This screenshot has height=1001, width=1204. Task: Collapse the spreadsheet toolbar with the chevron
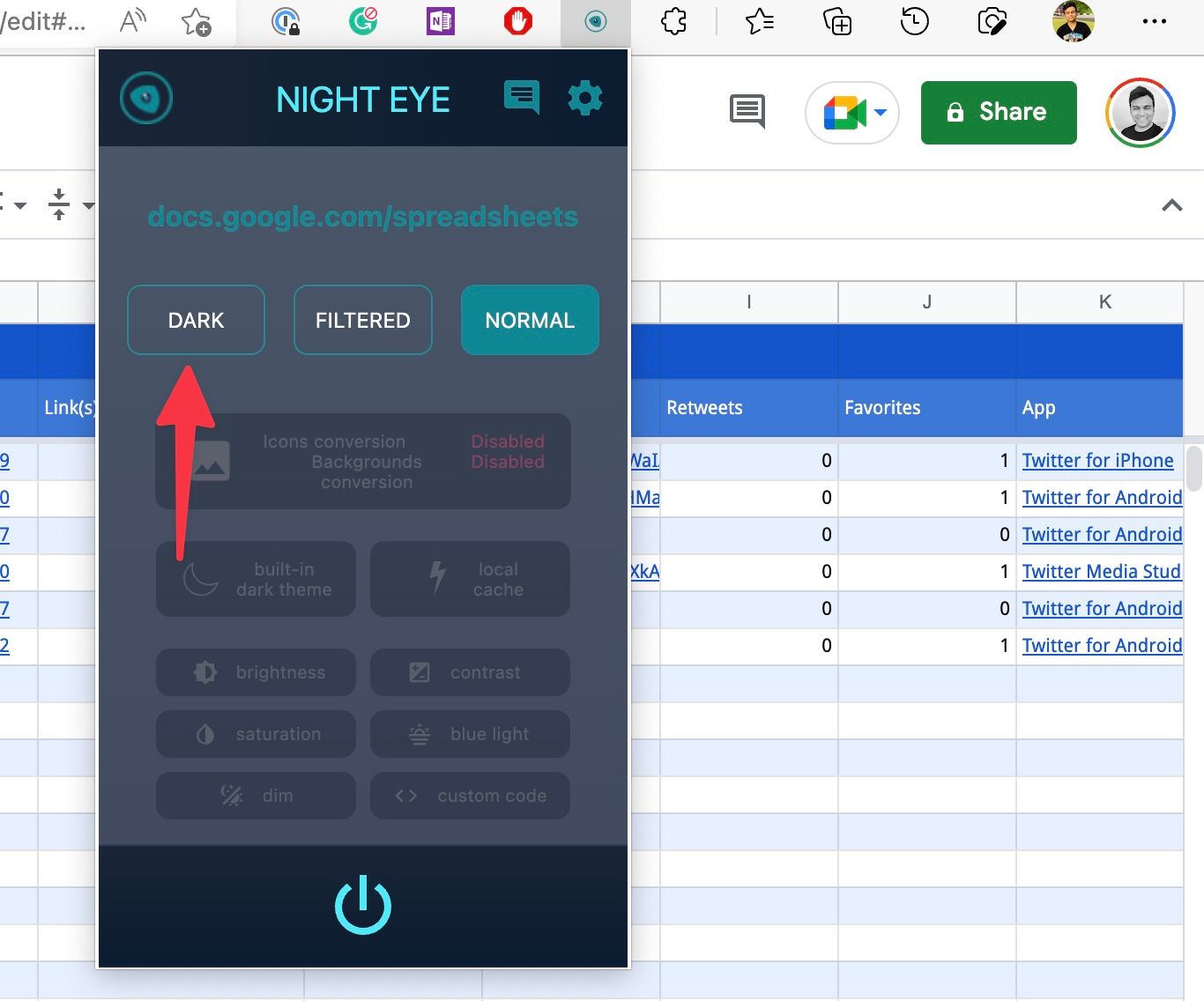(1171, 205)
